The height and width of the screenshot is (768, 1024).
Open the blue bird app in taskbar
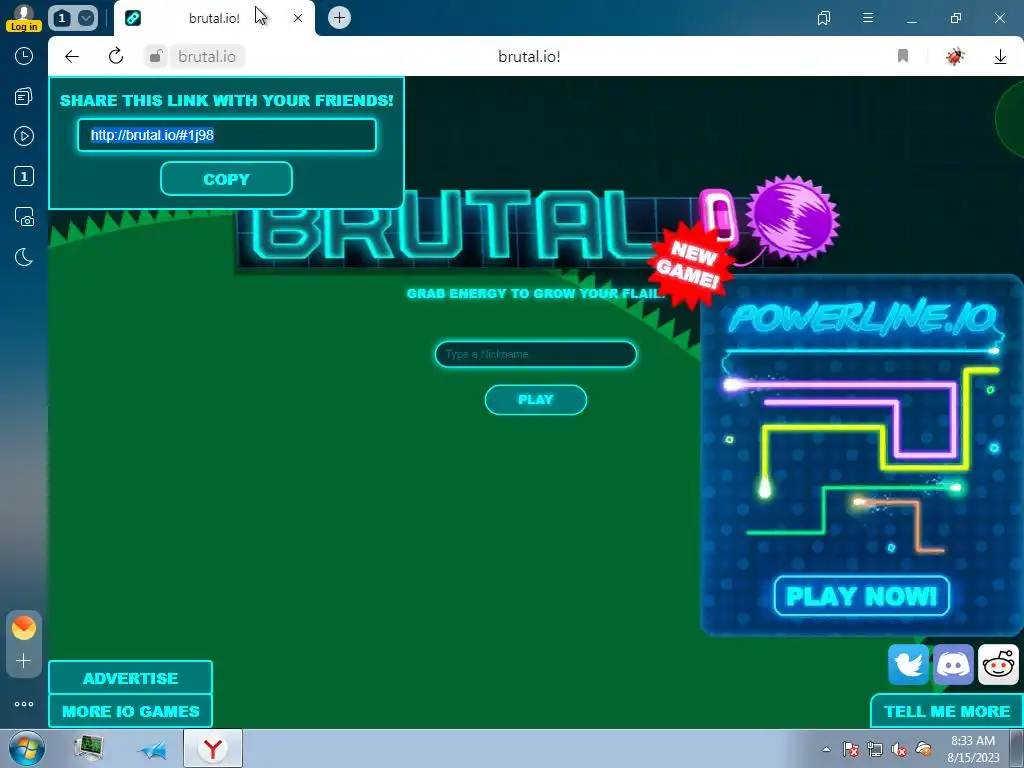pos(152,750)
